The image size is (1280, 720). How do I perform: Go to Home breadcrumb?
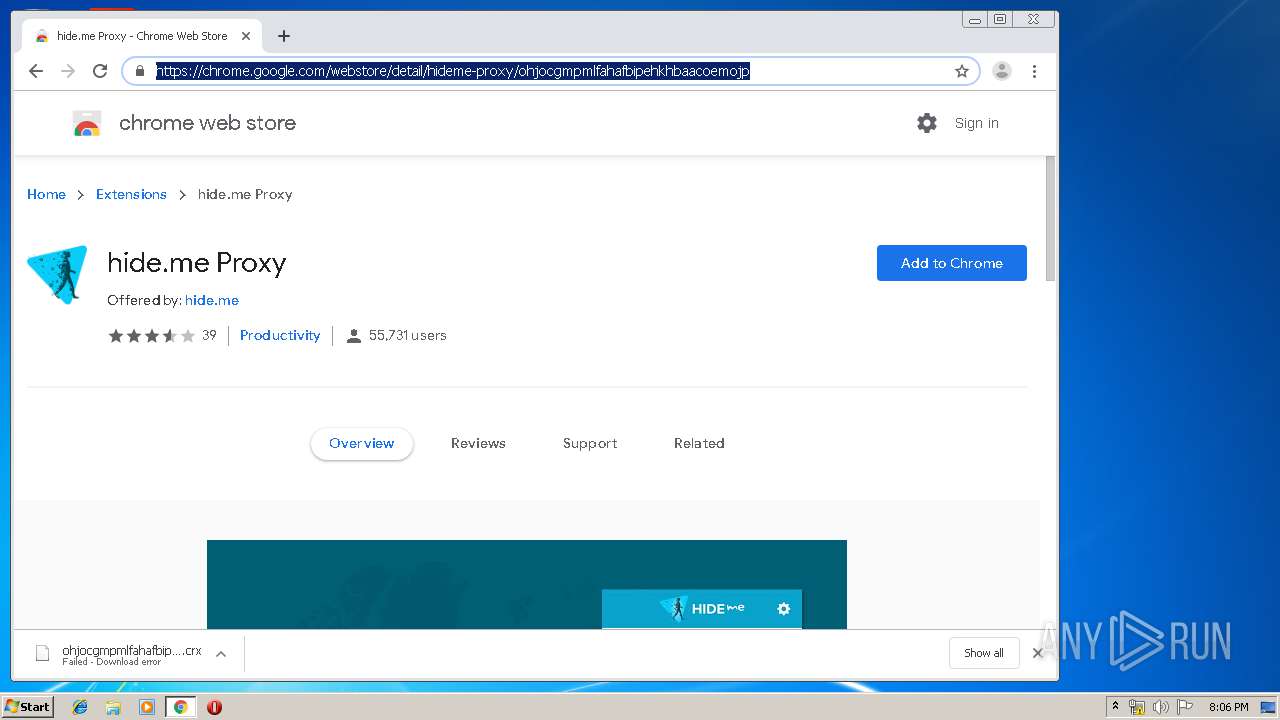(46, 194)
